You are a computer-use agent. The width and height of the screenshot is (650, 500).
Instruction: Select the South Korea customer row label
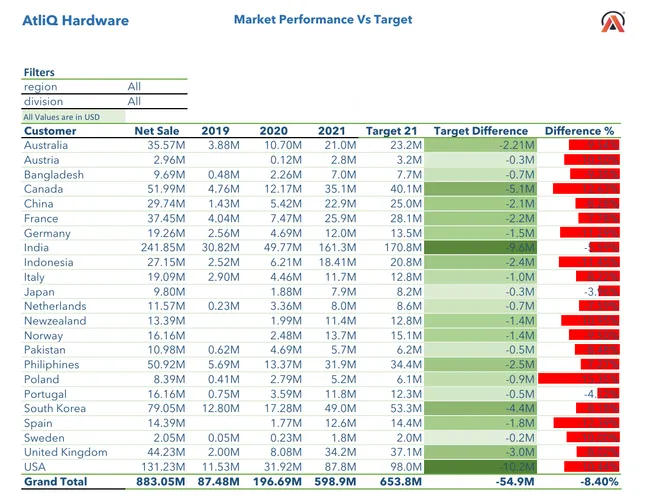pyautogui.click(x=55, y=408)
